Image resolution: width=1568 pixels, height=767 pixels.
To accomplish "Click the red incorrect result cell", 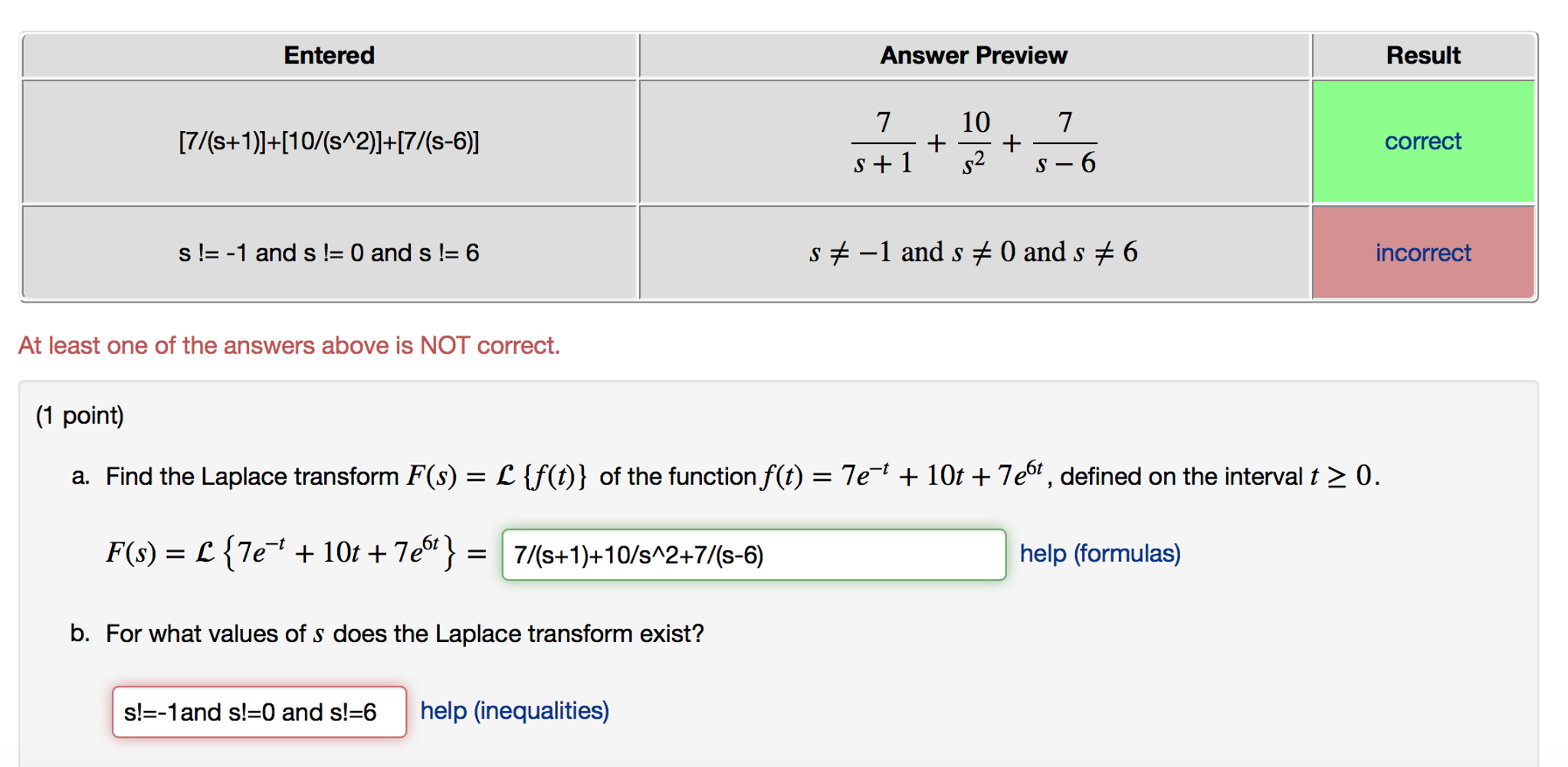I will tap(1422, 252).
